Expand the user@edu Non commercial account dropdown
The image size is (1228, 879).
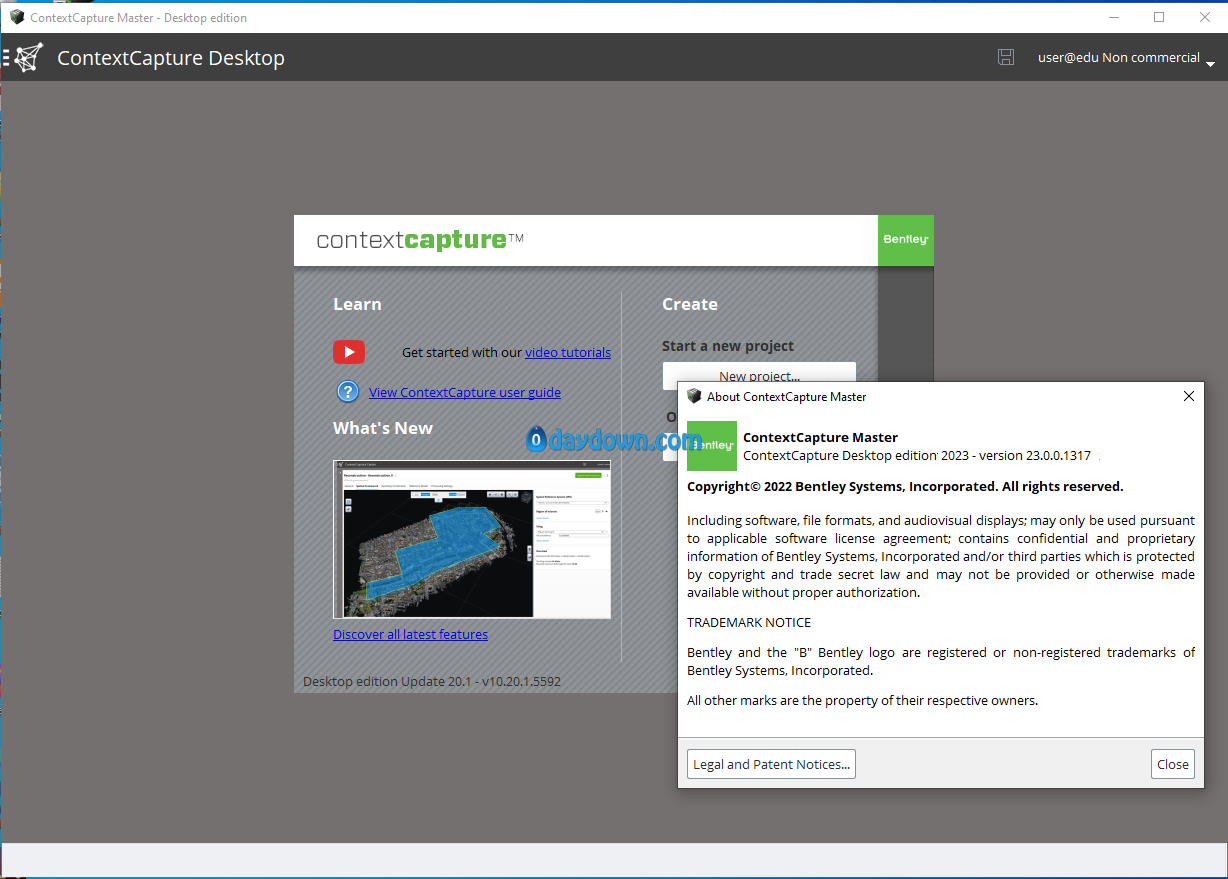click(1210, 63)
